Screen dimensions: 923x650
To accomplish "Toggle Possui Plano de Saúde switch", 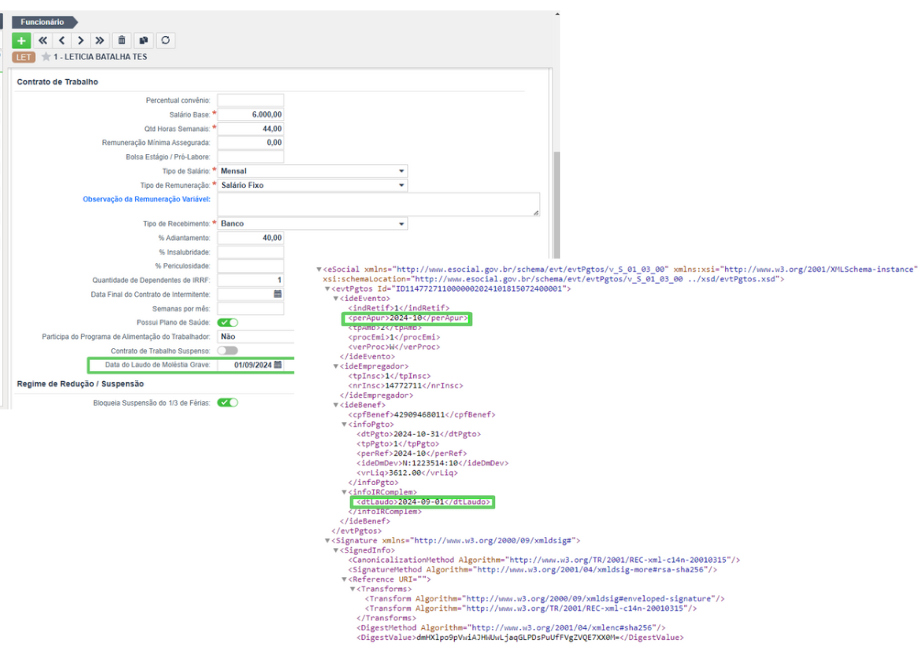I will coord(228,323).
